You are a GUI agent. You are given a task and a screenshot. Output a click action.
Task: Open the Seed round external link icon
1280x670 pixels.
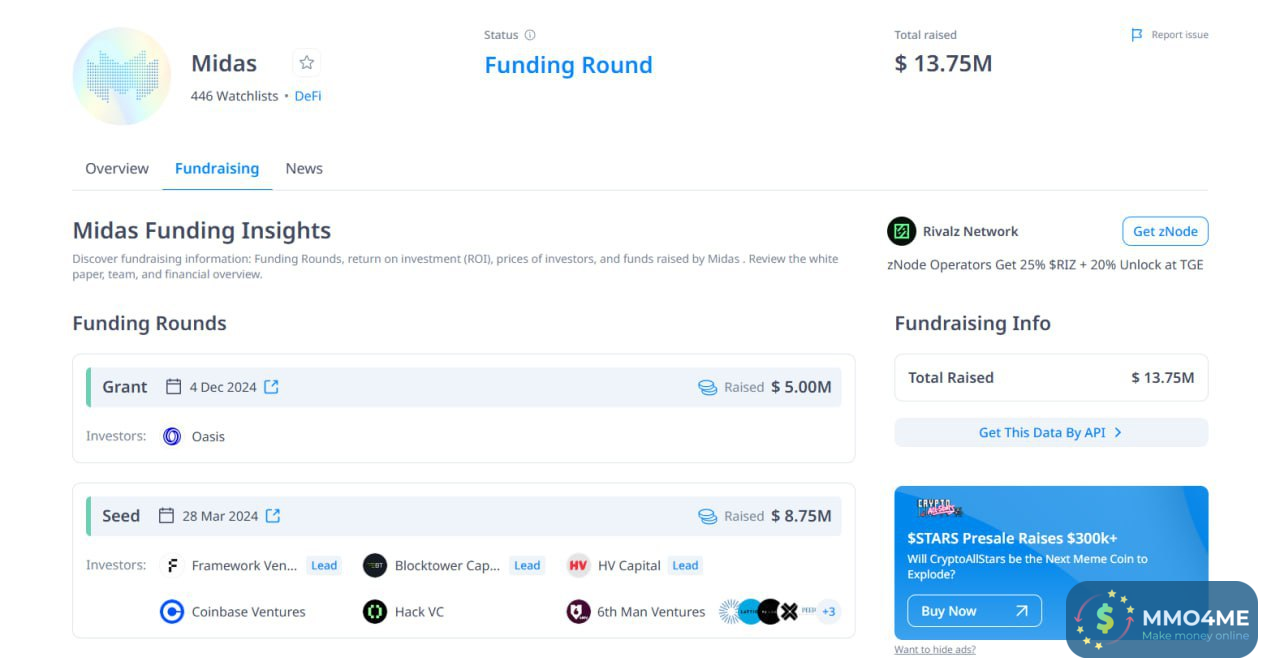(273, 516)
